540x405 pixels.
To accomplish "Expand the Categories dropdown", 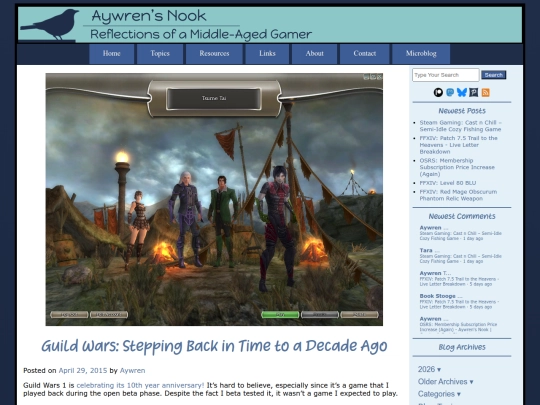I will point(439,394).
